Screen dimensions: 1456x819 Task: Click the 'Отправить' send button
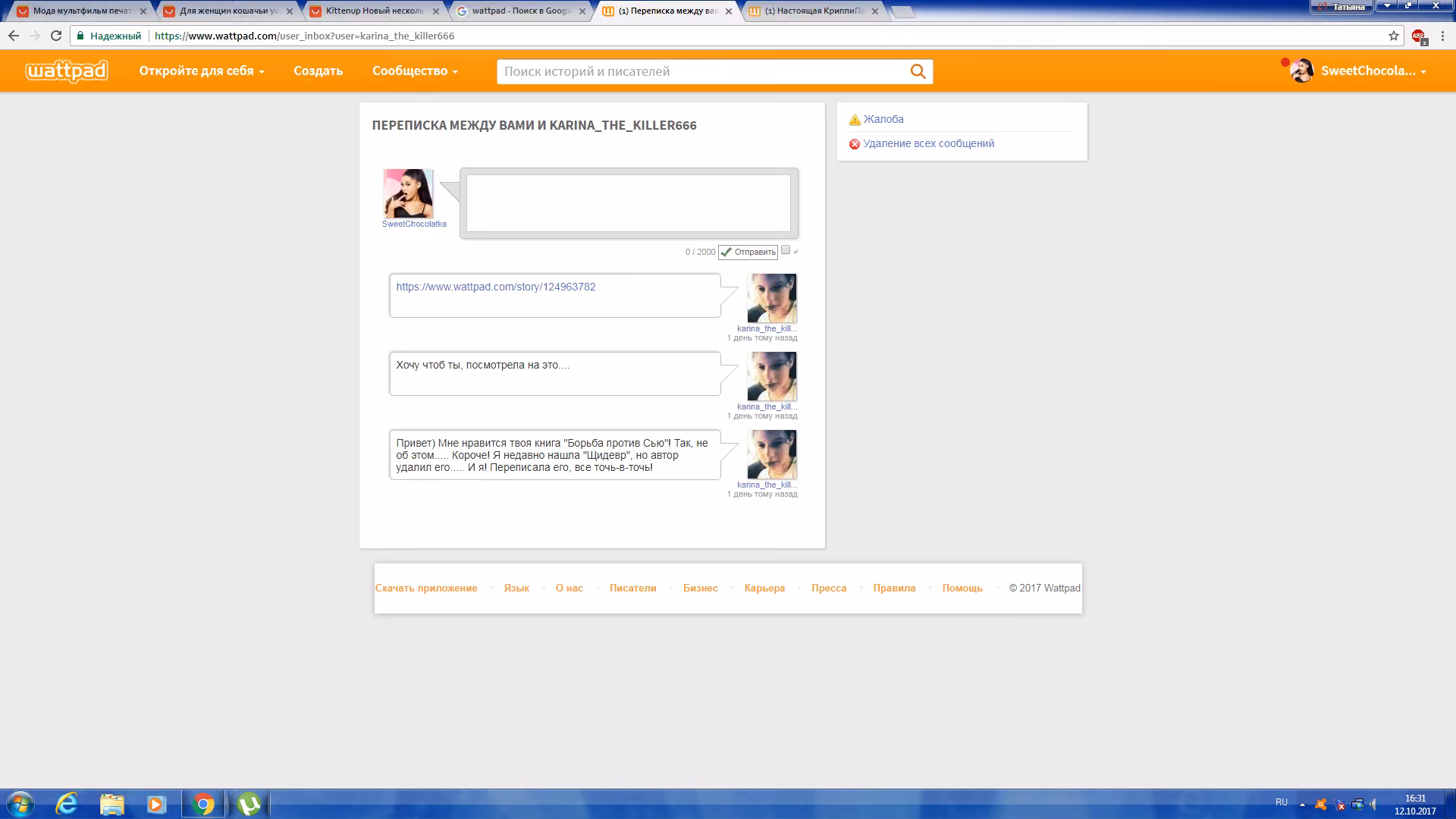point(748,252)
